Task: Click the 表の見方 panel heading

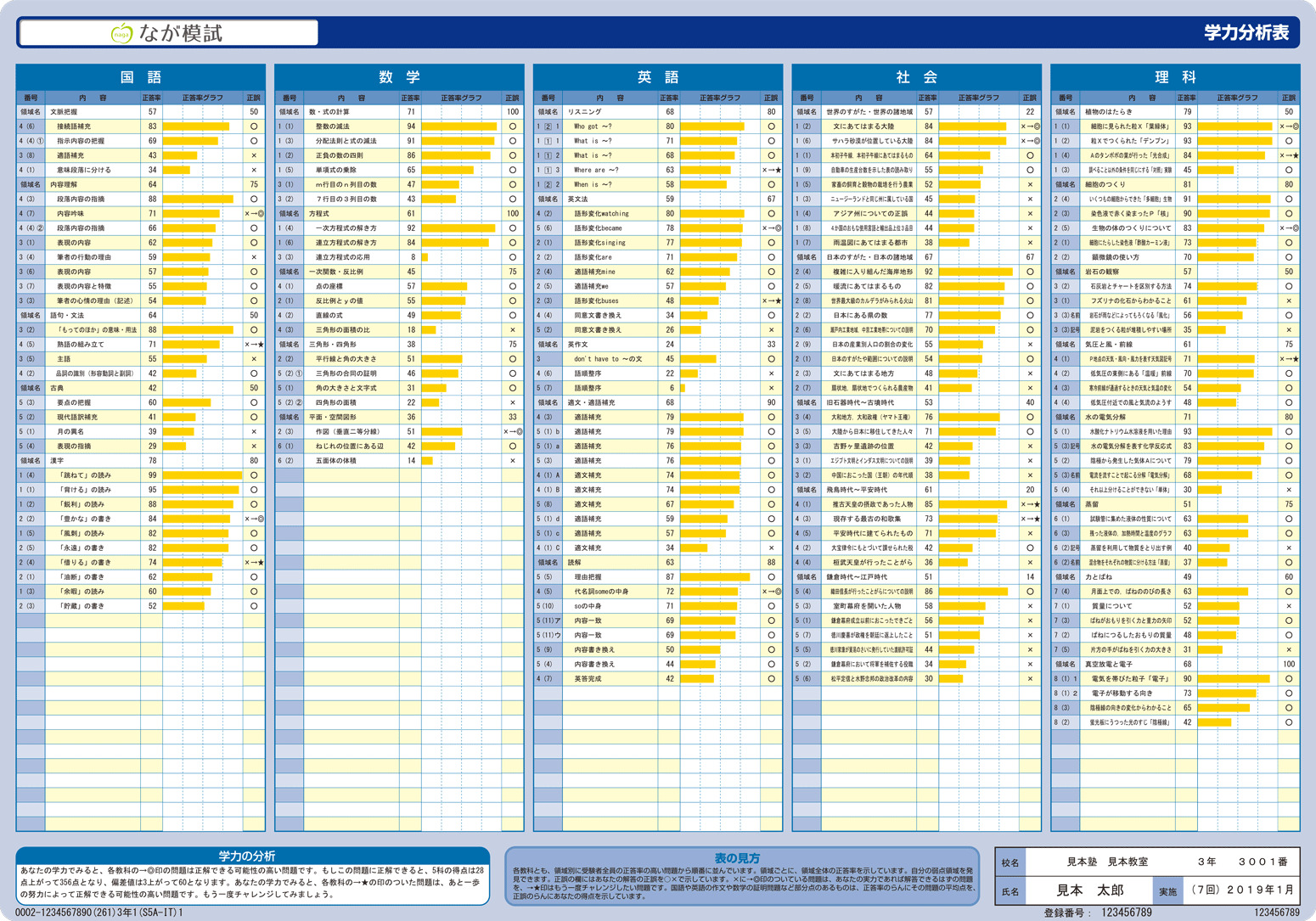Action: pos(737,858)
